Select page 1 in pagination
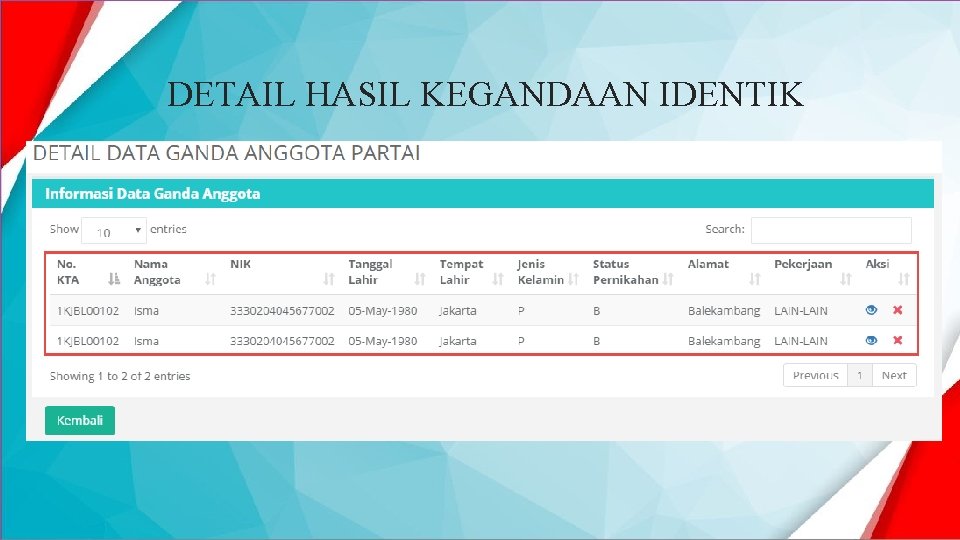This screenshot has width=960, height=540. (x=860, y=375)
